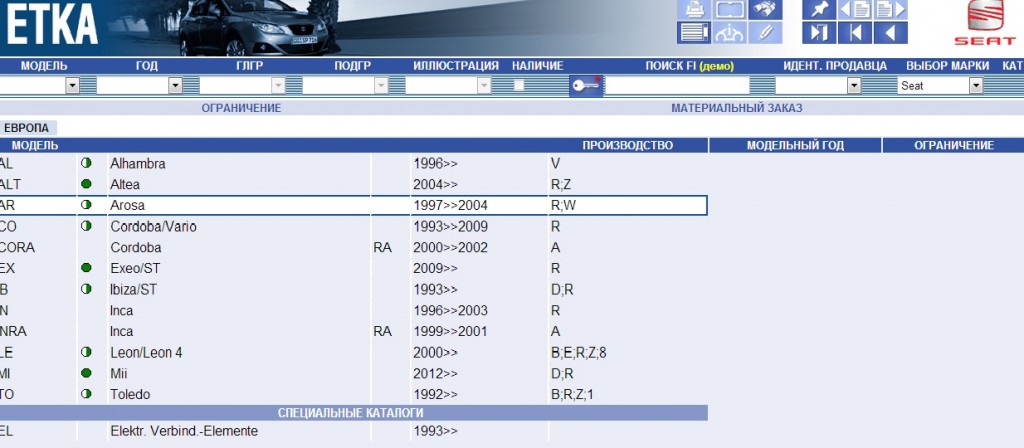Open search with binoculars icon
The height and width of the screenshot is (448, 1024).
[766, 10]
